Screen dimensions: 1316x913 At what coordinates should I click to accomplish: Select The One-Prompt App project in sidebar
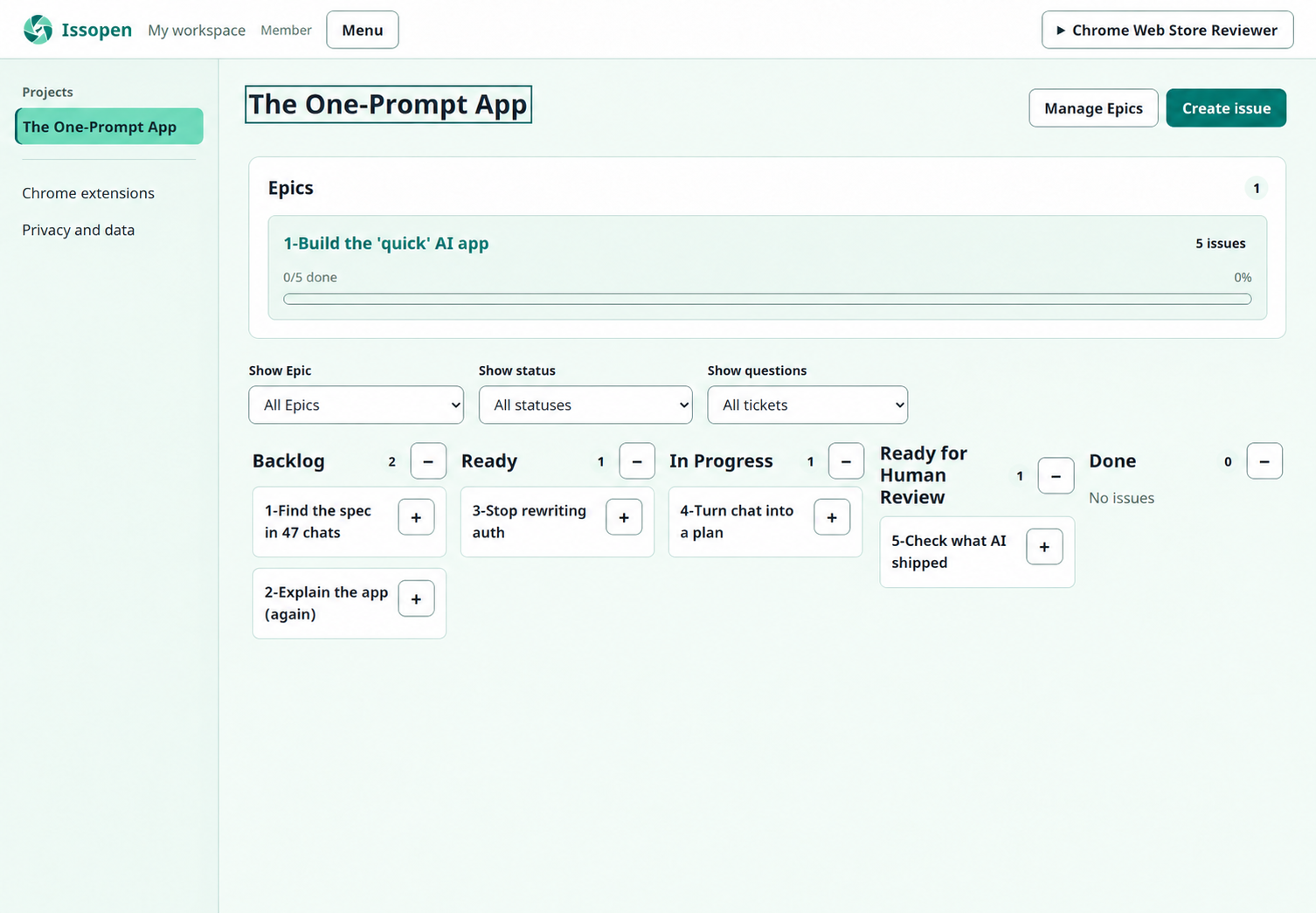[x=109, y=127]
